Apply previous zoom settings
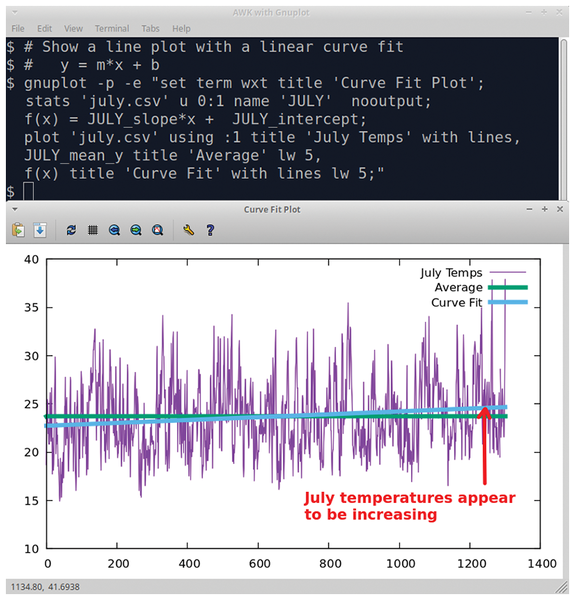Image resolution: width=575 pixels, height=600 pixels. coord(114,230)
